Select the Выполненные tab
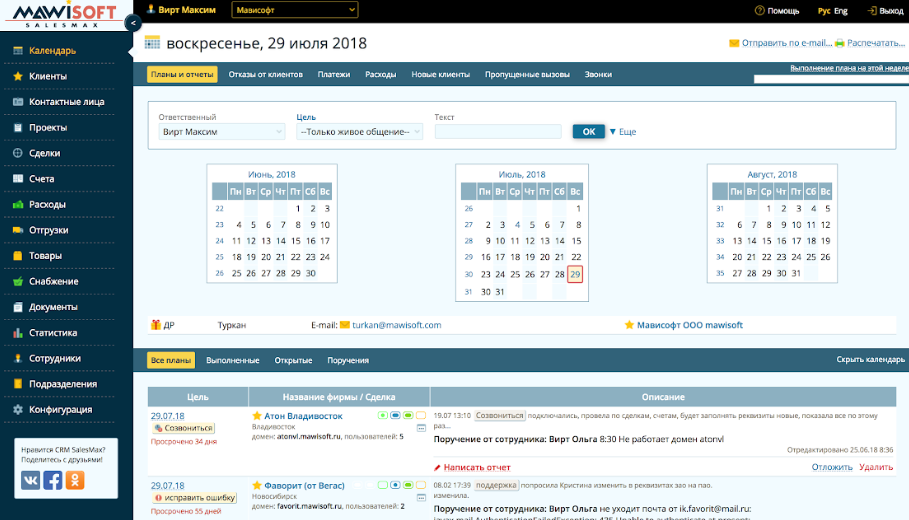This screenshot has height=520, width=909. [x=232, y=360]
